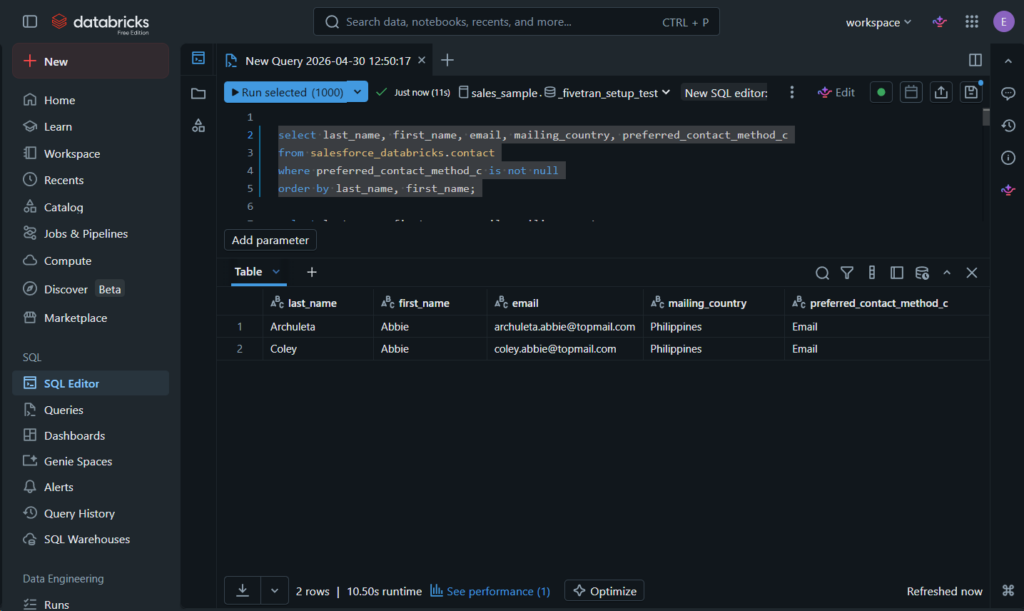Open download options dropdown arrow
The width and height of the screenshot is (1024, 611).
(274, 591)
